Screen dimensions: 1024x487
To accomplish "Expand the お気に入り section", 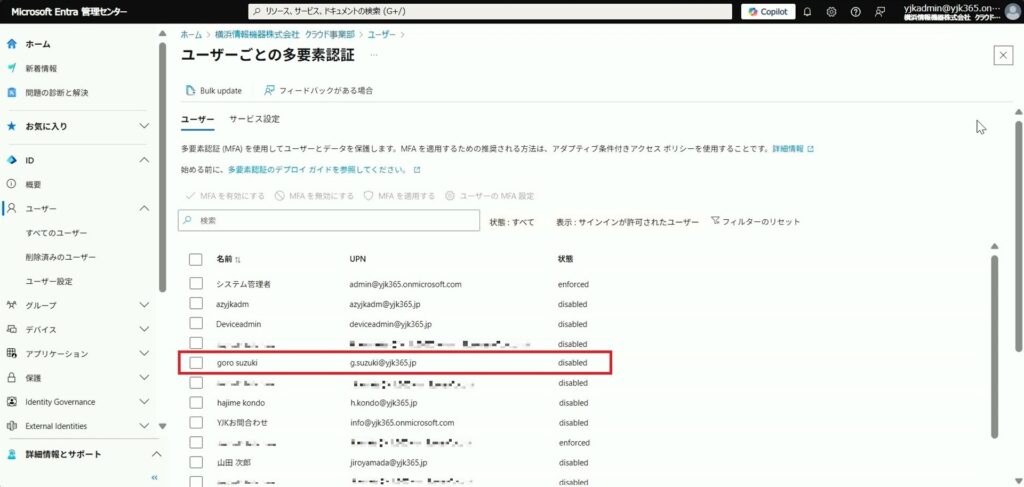I will [145, 126].
